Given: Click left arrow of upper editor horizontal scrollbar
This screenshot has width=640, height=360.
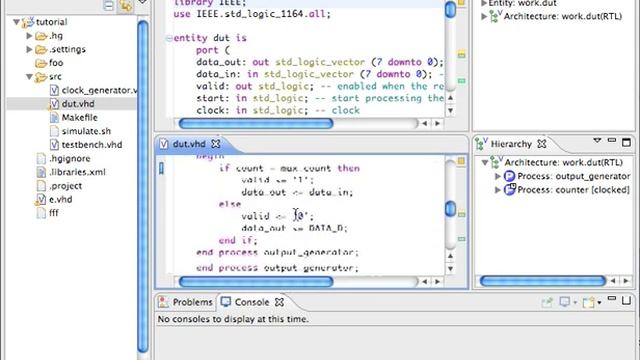Looking at the screenshot, I should [x=424, y=123].
